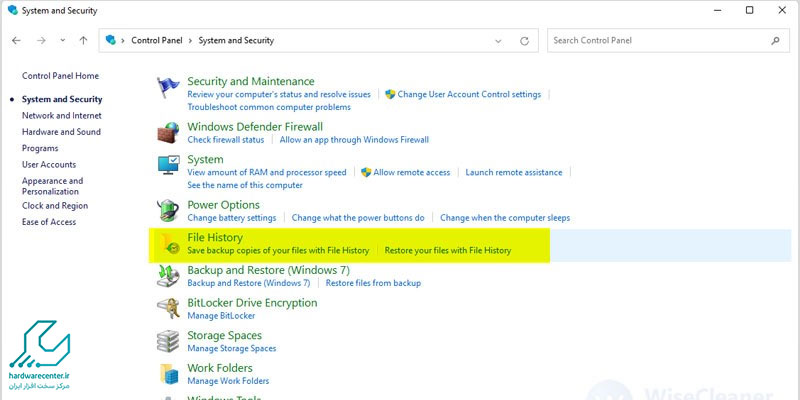The height and width of the screenshot is (400, 800).
Task: Expand the address bar history dropdown
Action: pyautogui.click(x=499, y=41)
